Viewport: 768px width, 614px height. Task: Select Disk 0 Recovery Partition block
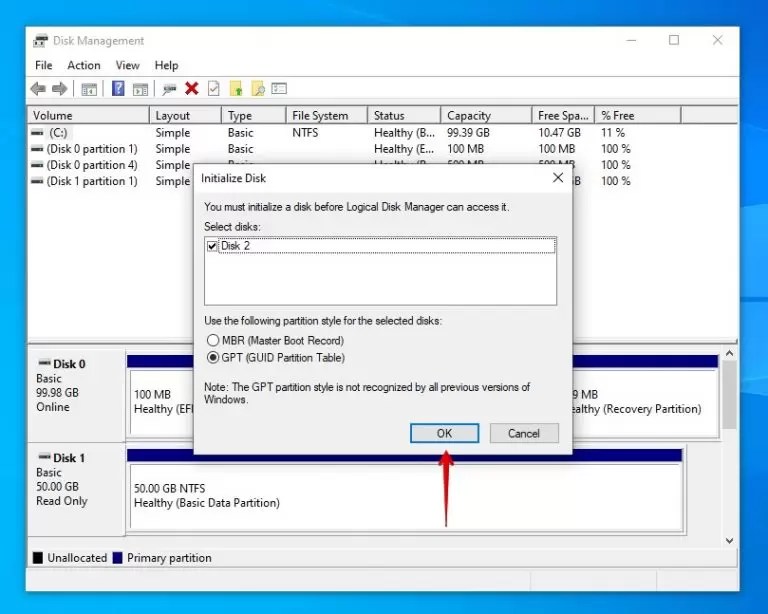(x=645, y=402)
